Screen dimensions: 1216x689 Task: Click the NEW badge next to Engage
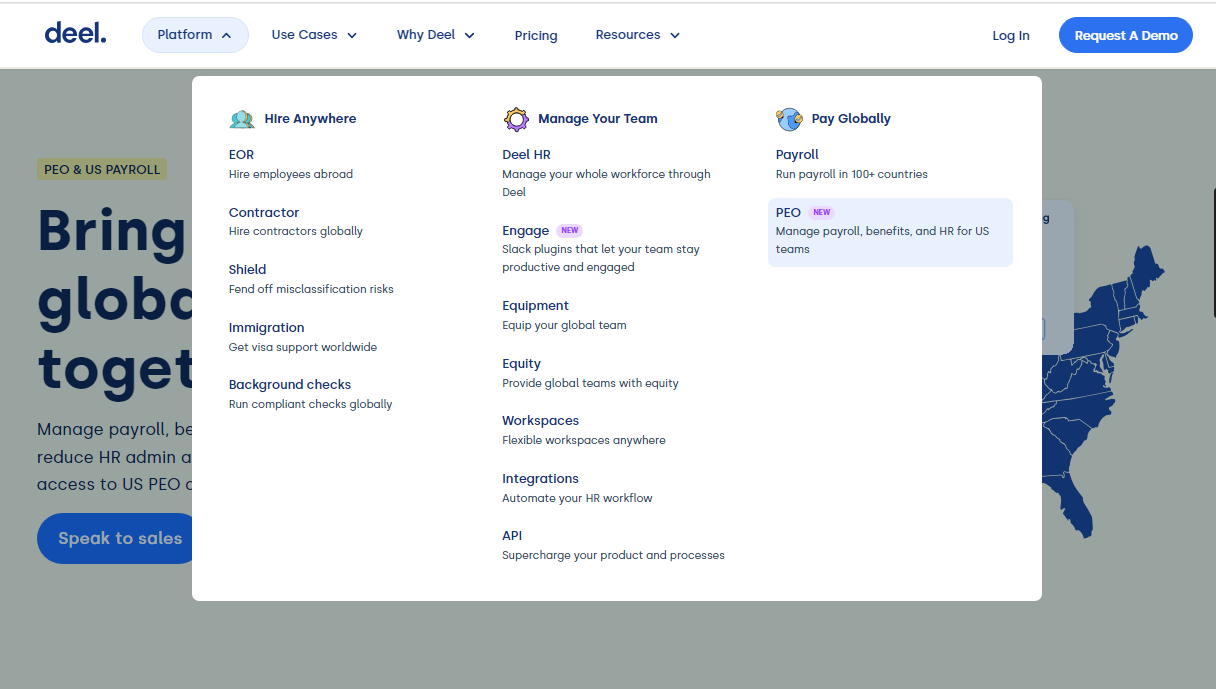tap(570, 230)
